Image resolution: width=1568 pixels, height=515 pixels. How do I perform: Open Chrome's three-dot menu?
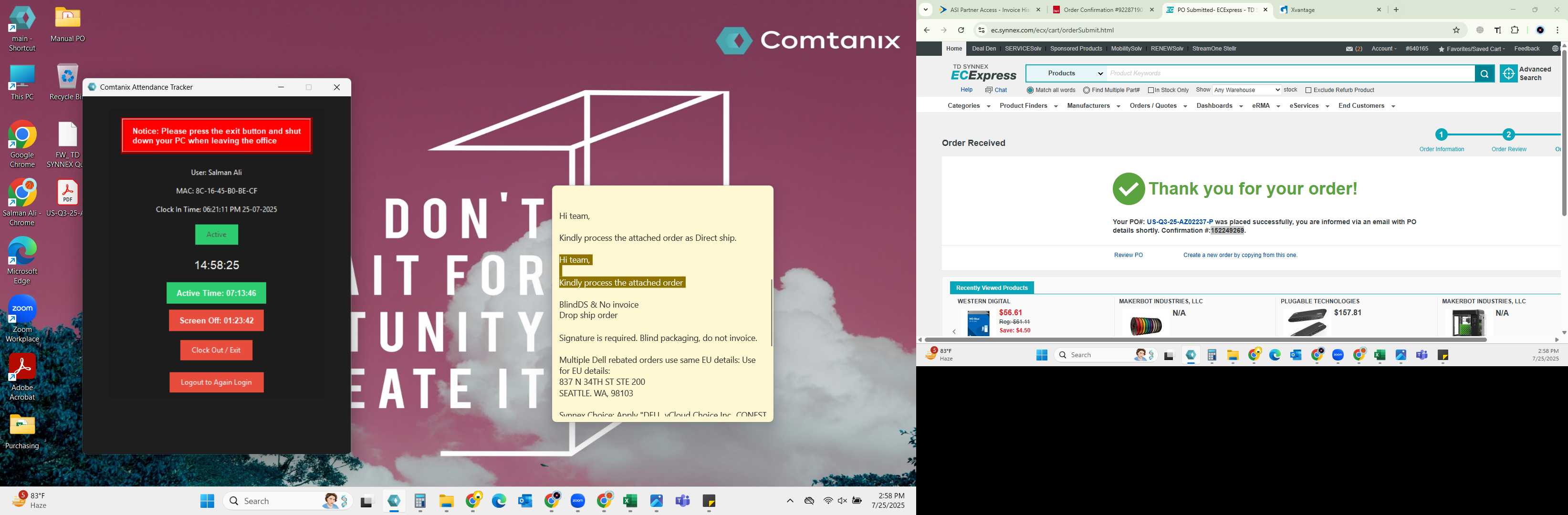click(x=1557, y=30)
